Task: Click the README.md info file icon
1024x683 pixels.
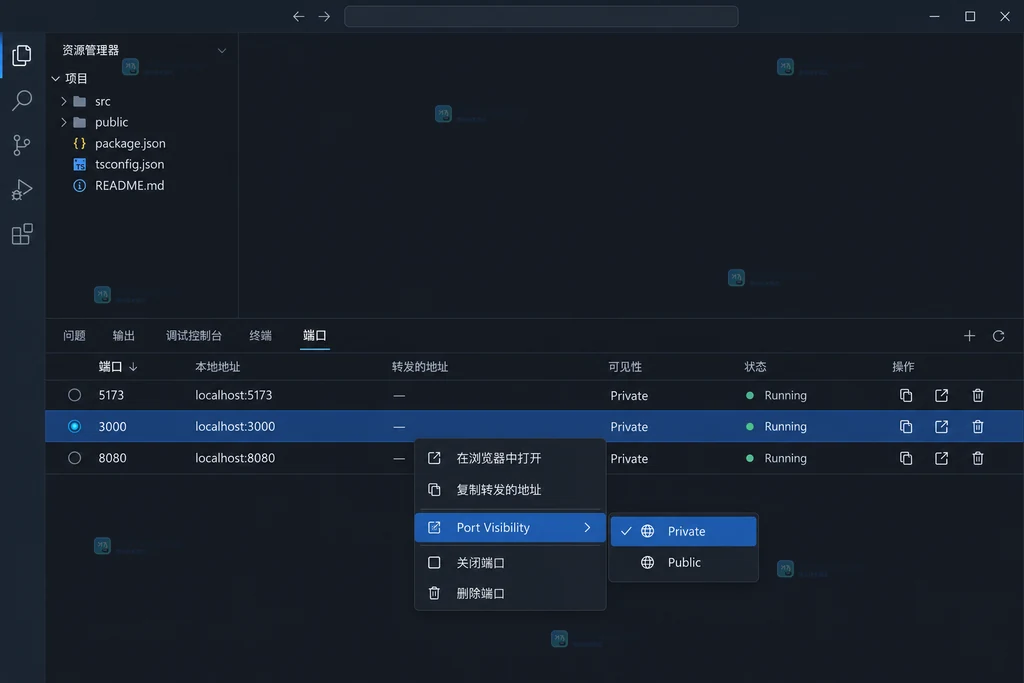Action: click(x=80, y=185)
